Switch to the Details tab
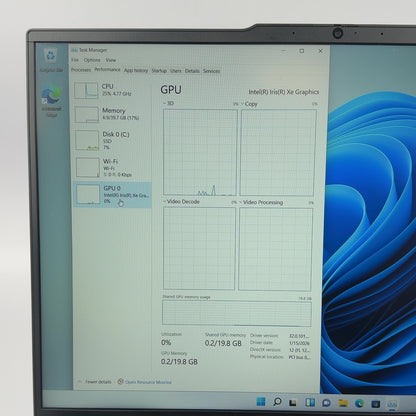This screenshot has width=416, height=416. point(192,71)
